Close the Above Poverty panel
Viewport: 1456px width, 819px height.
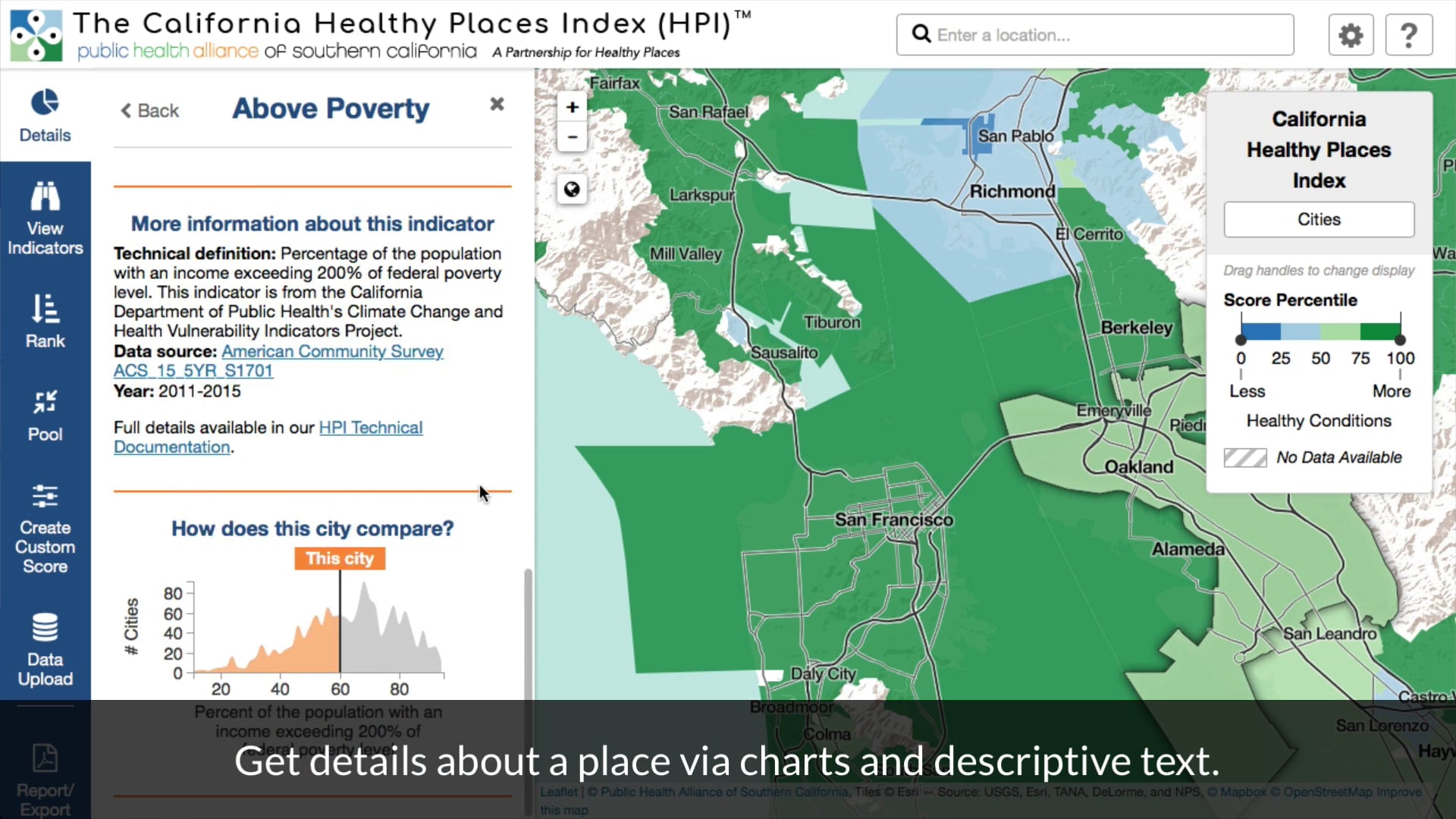pos(497,104)
